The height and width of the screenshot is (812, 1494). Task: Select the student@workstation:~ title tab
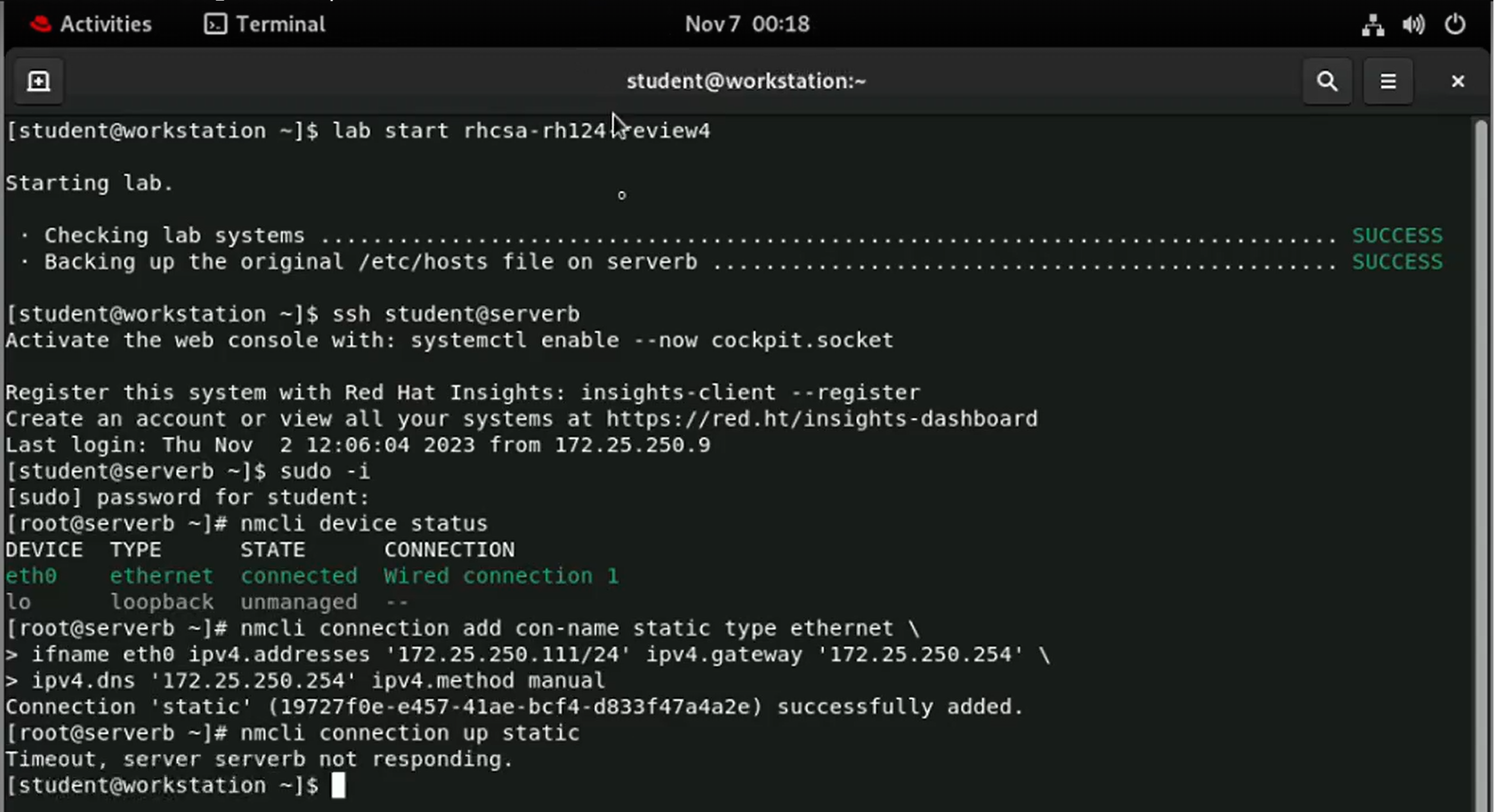(747, 81)
